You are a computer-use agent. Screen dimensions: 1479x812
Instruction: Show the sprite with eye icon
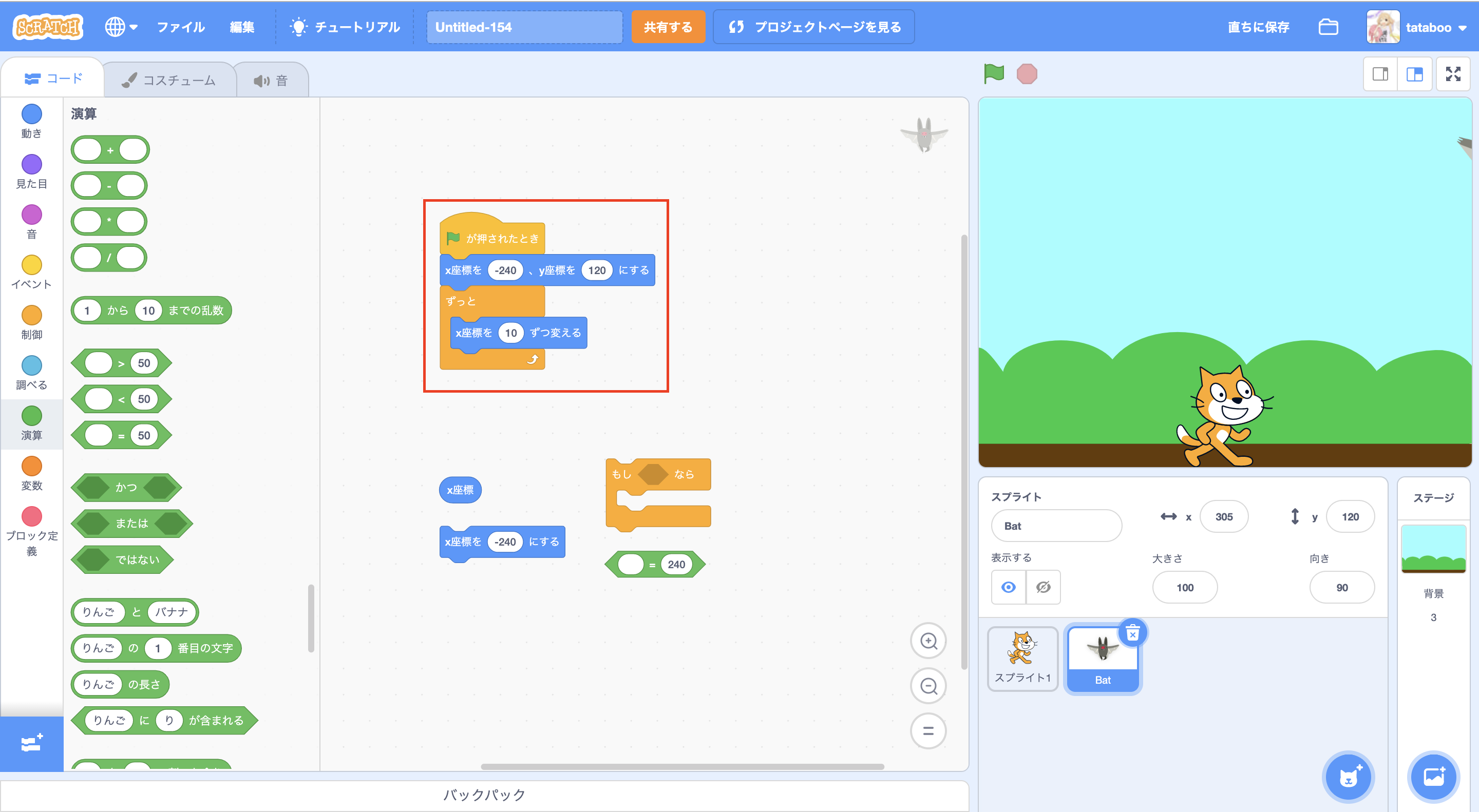point(1008,587)
